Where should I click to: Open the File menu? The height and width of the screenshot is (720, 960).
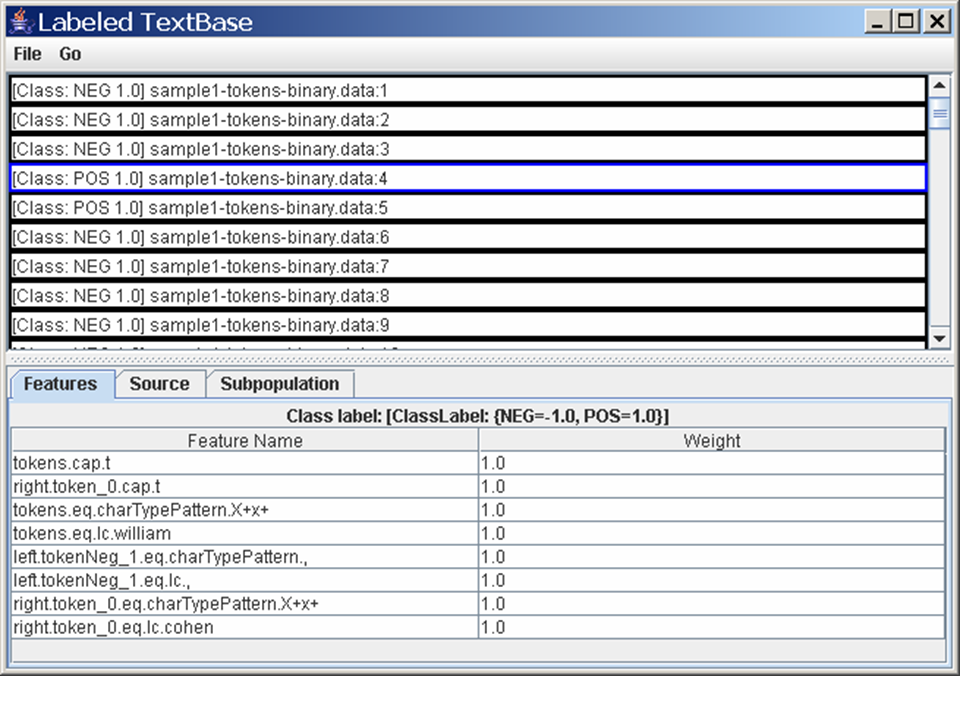click(x=27, y=54)
